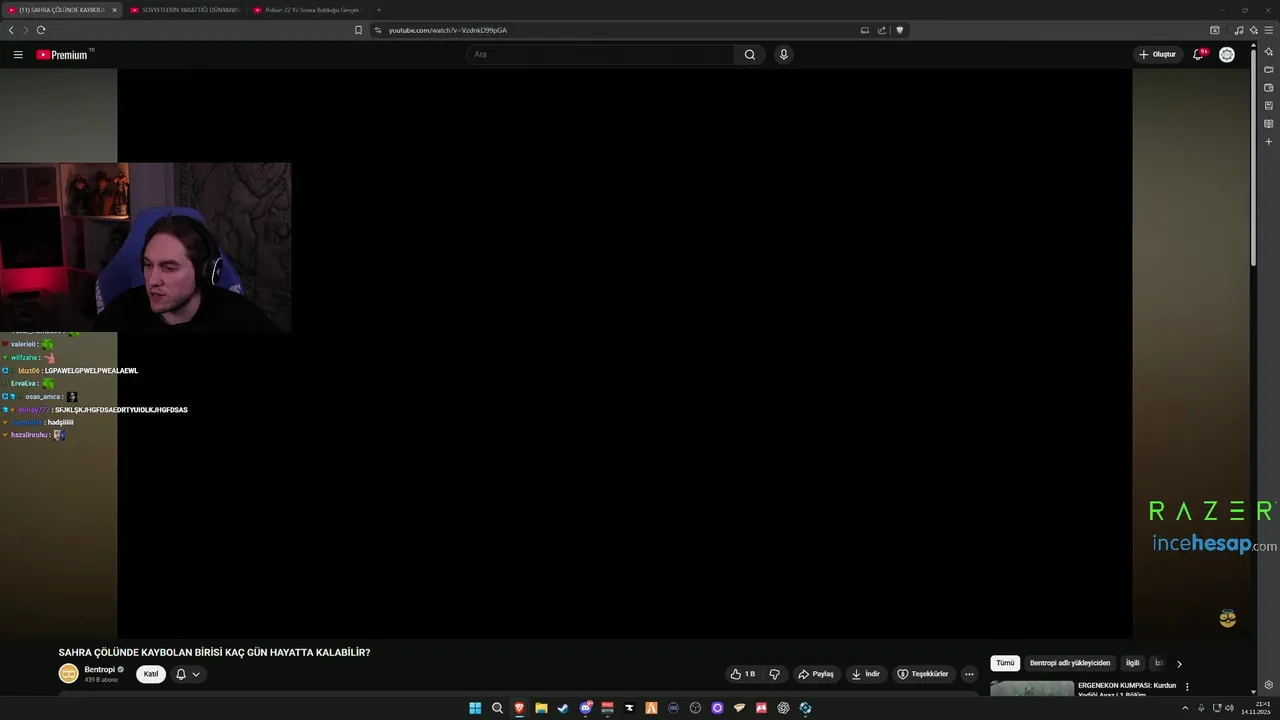Click the browser address bar URL
The image size is (1280, 720).
[448, 30]
